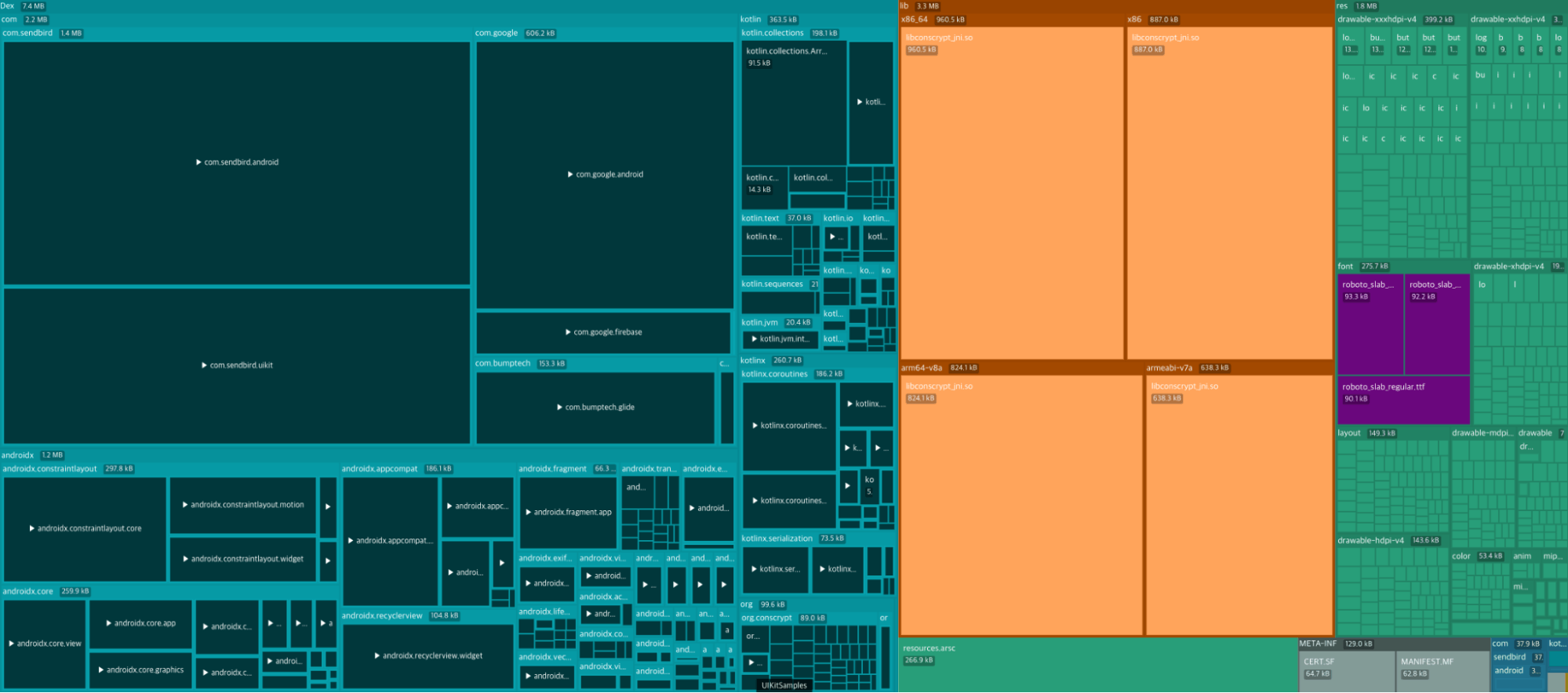Click the kotlinx 260.7 kB header
The height and width of the screenshot is (693, 1568).
pyautogui.click(x=772, y=361)
